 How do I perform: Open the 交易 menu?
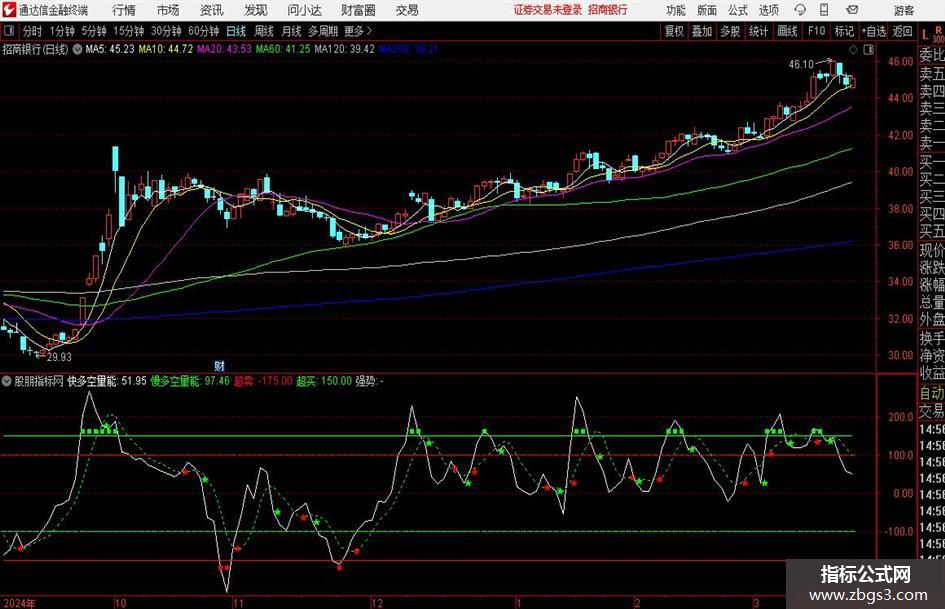(407, 10)
